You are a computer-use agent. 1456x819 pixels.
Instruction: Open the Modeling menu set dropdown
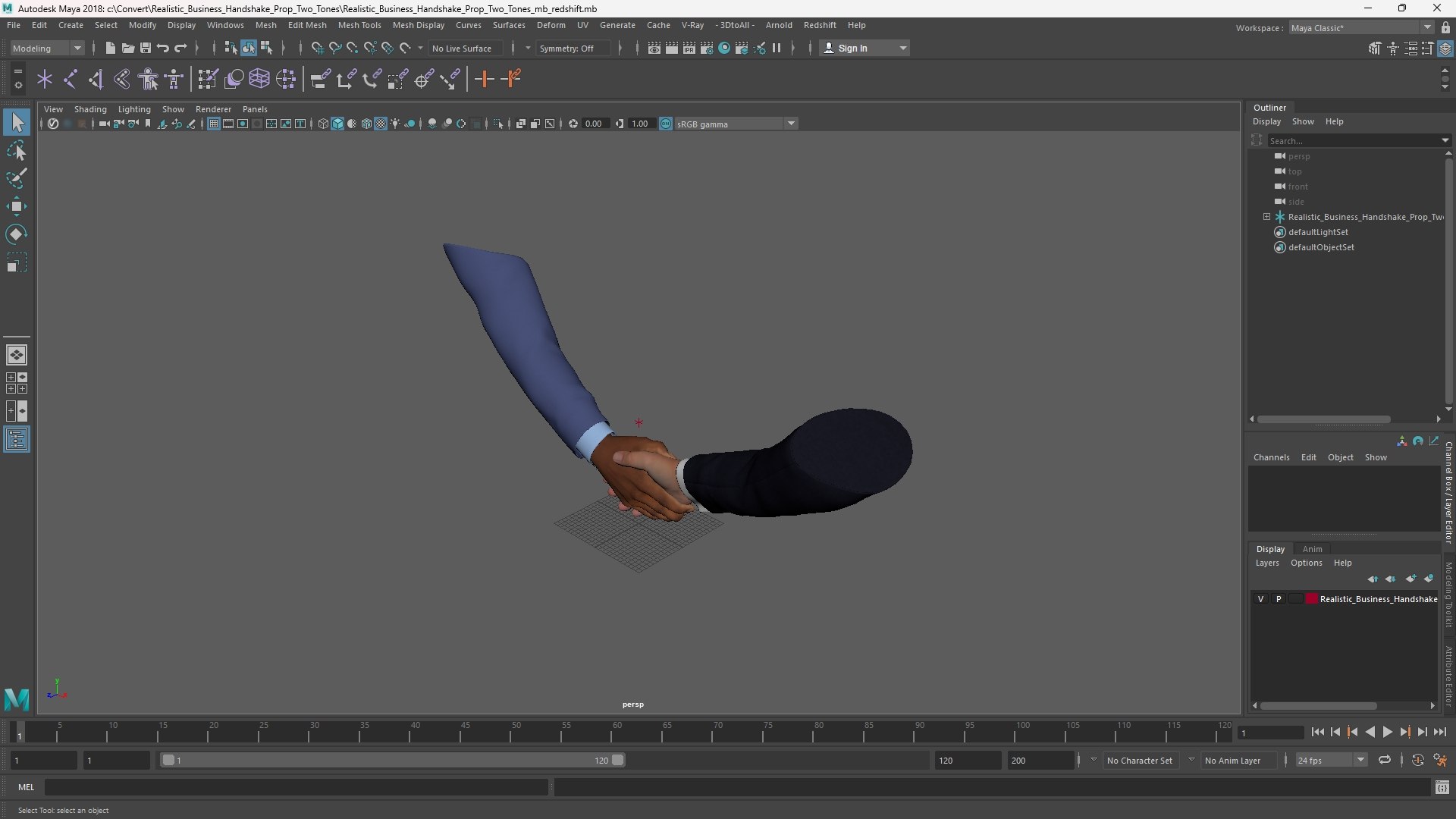pyautogui.click(x=47, y=49)
